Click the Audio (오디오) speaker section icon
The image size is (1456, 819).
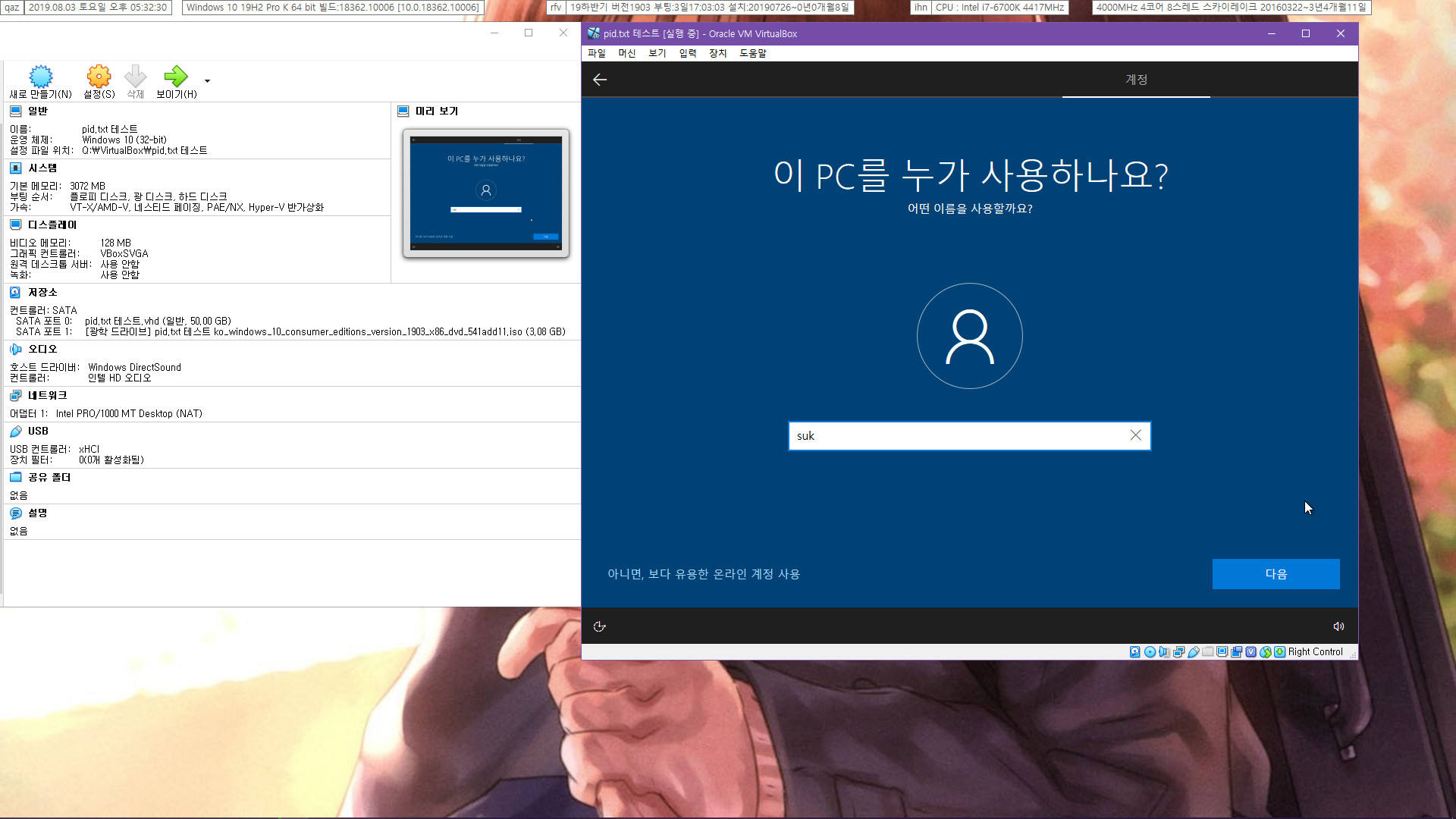[x=15, y=349]
